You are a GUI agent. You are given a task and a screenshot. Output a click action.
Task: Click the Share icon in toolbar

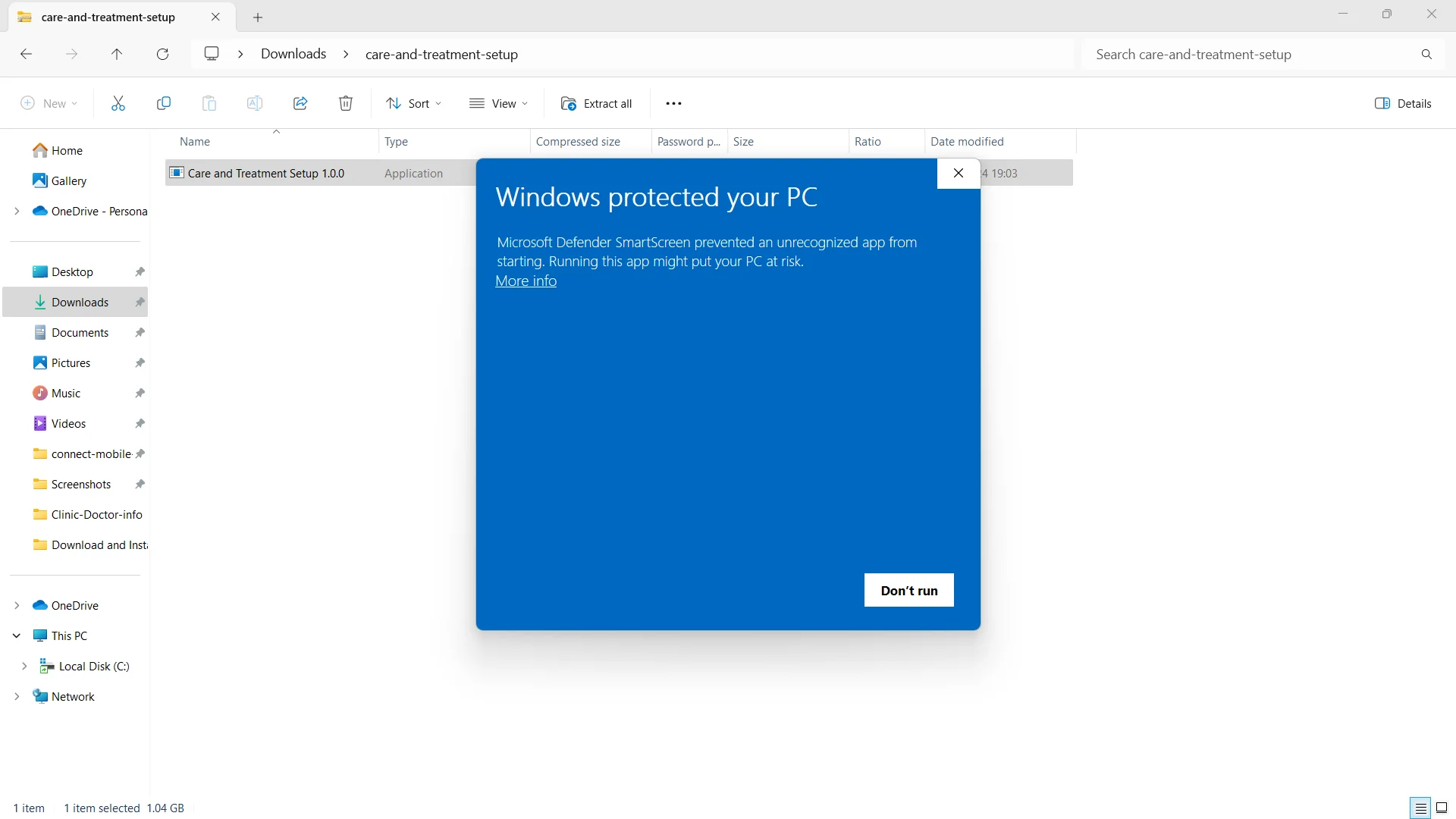pyautogui.click(x=300, y=103)
